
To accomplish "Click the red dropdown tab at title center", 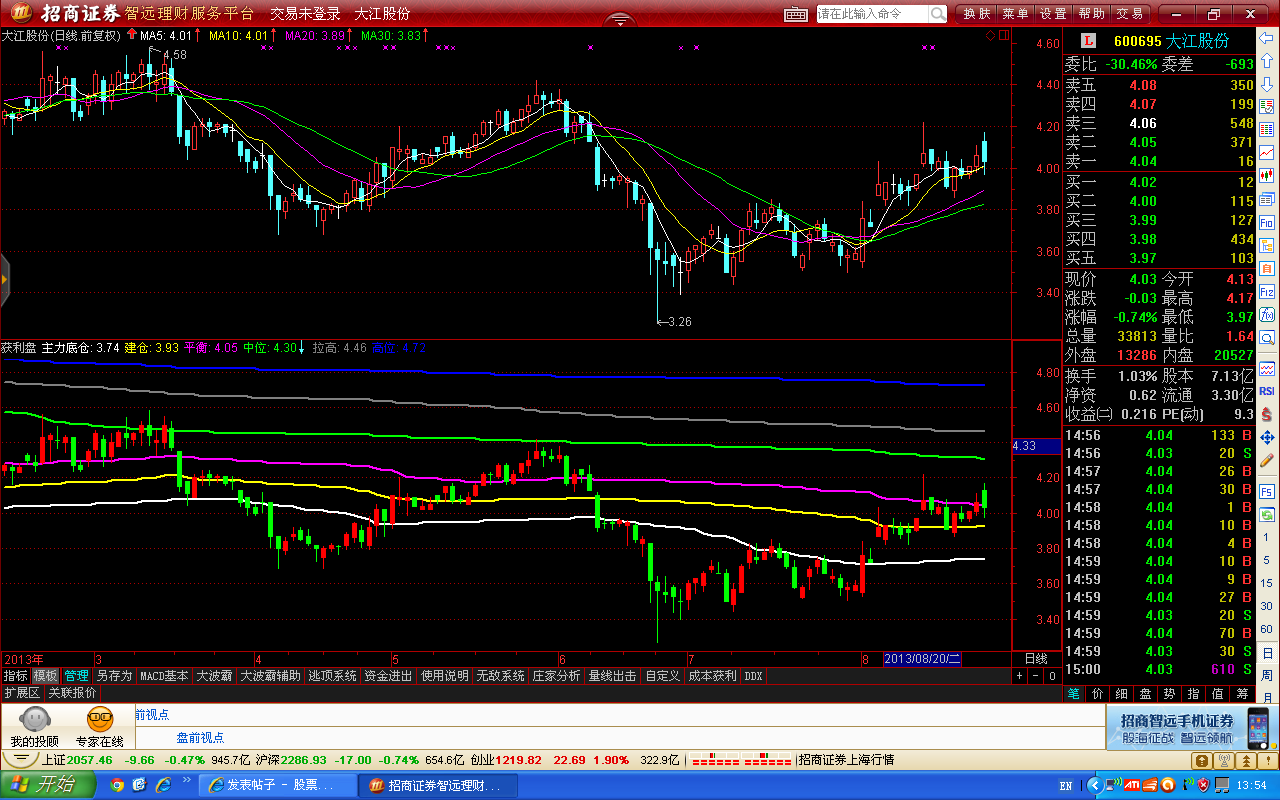I will (x=620, y=19).
